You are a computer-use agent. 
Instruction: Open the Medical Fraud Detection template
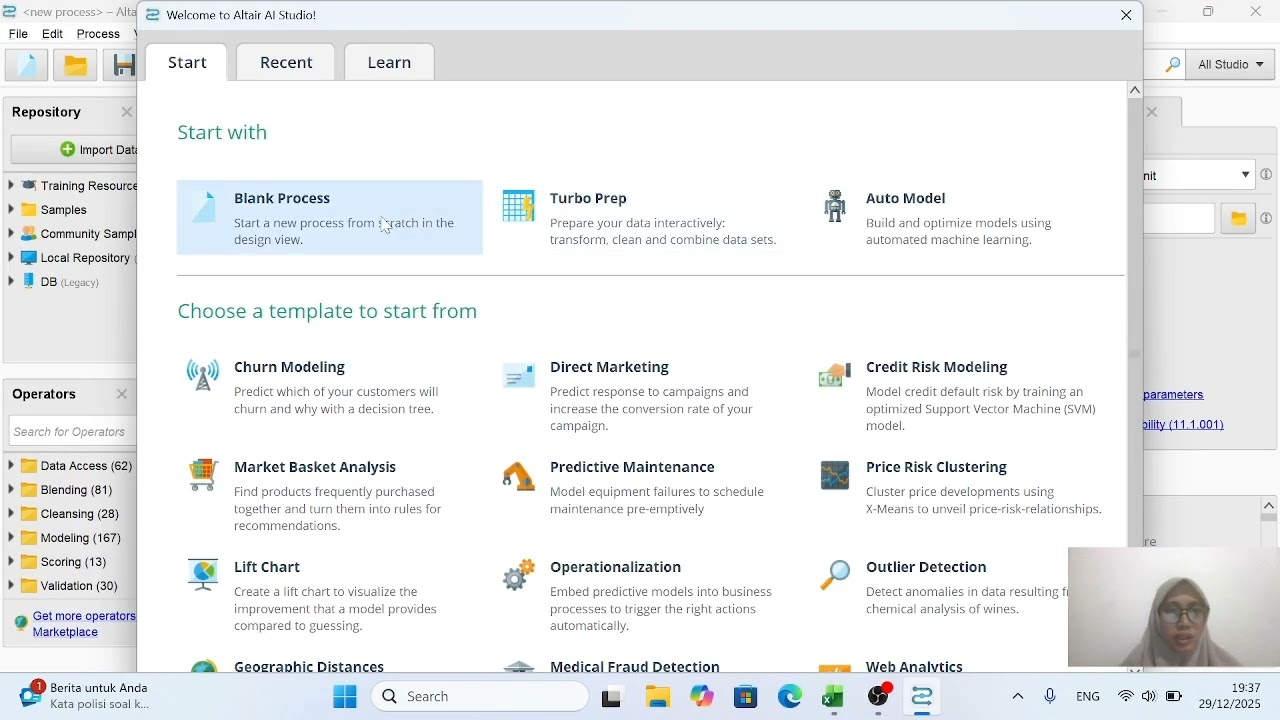634,665
